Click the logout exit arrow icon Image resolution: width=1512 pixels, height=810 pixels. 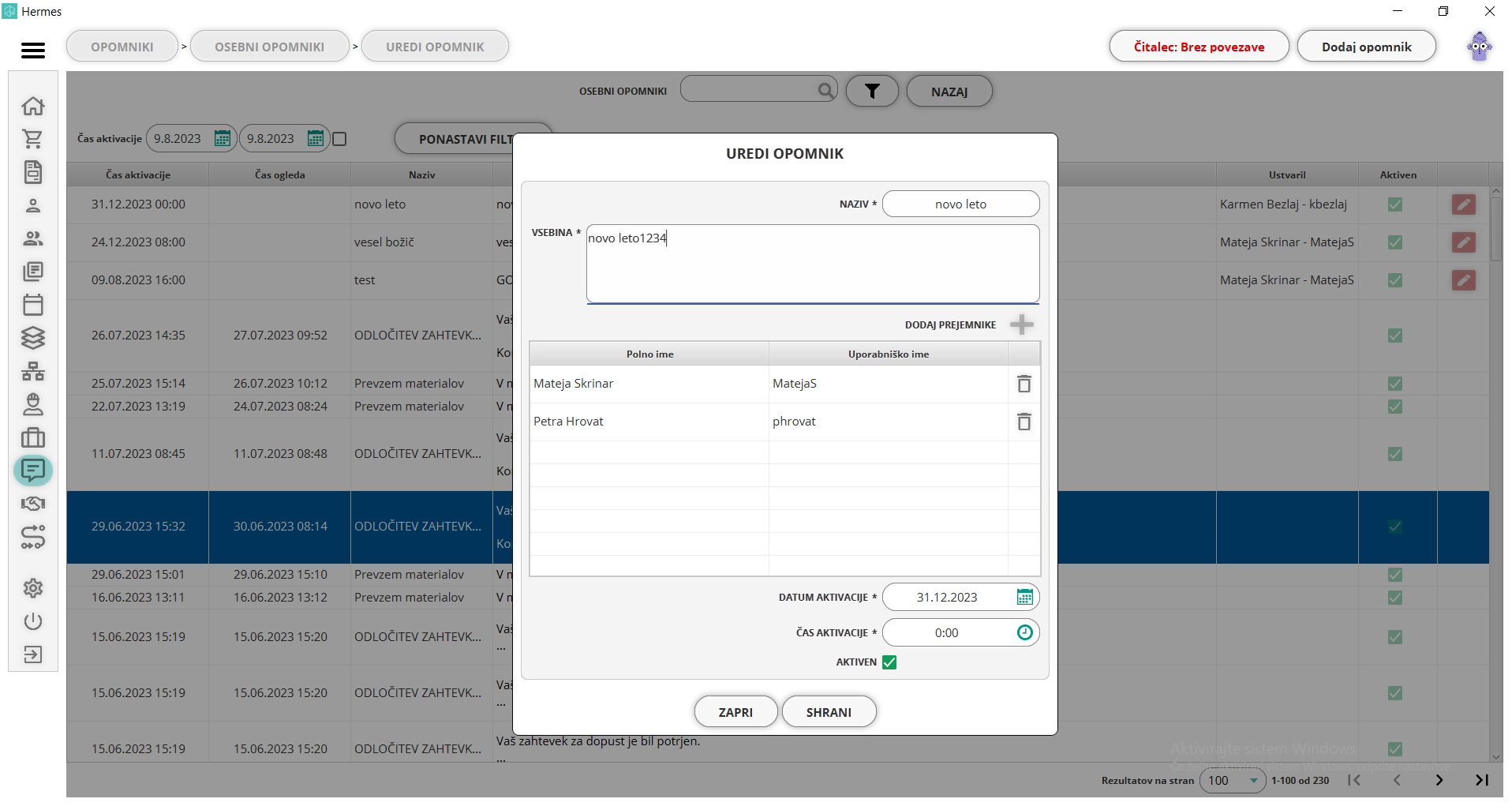pos(33,654)
